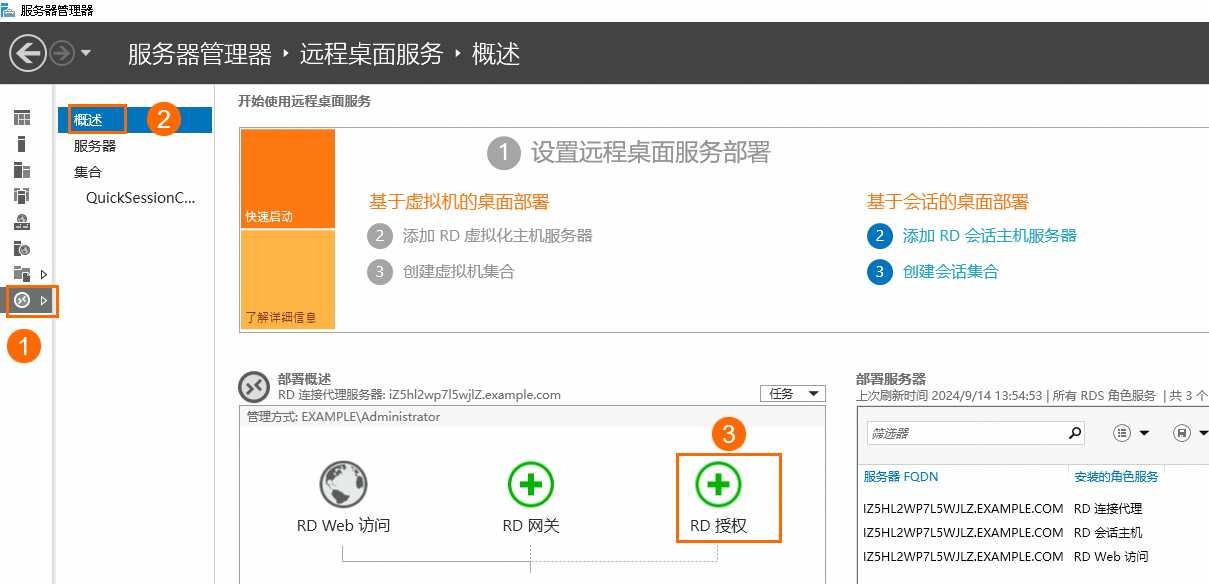Open the File and Storage Services icon
1209x584 pixels.
(x=22, y=274)
